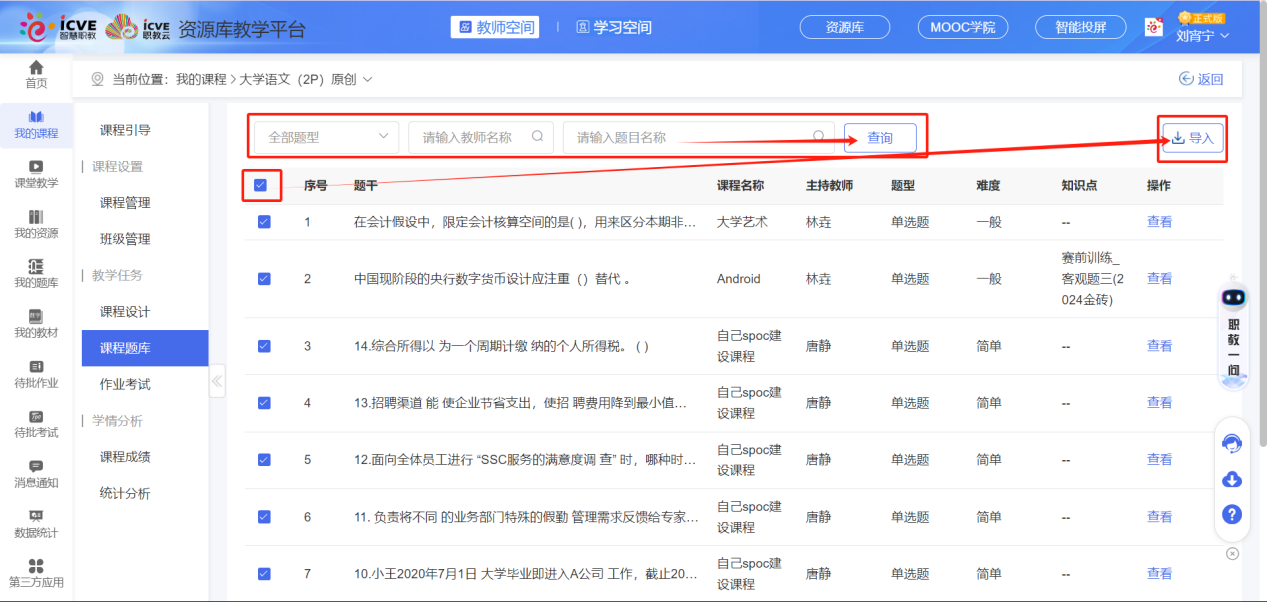Click the customer service headset icon

point(1232,444)
